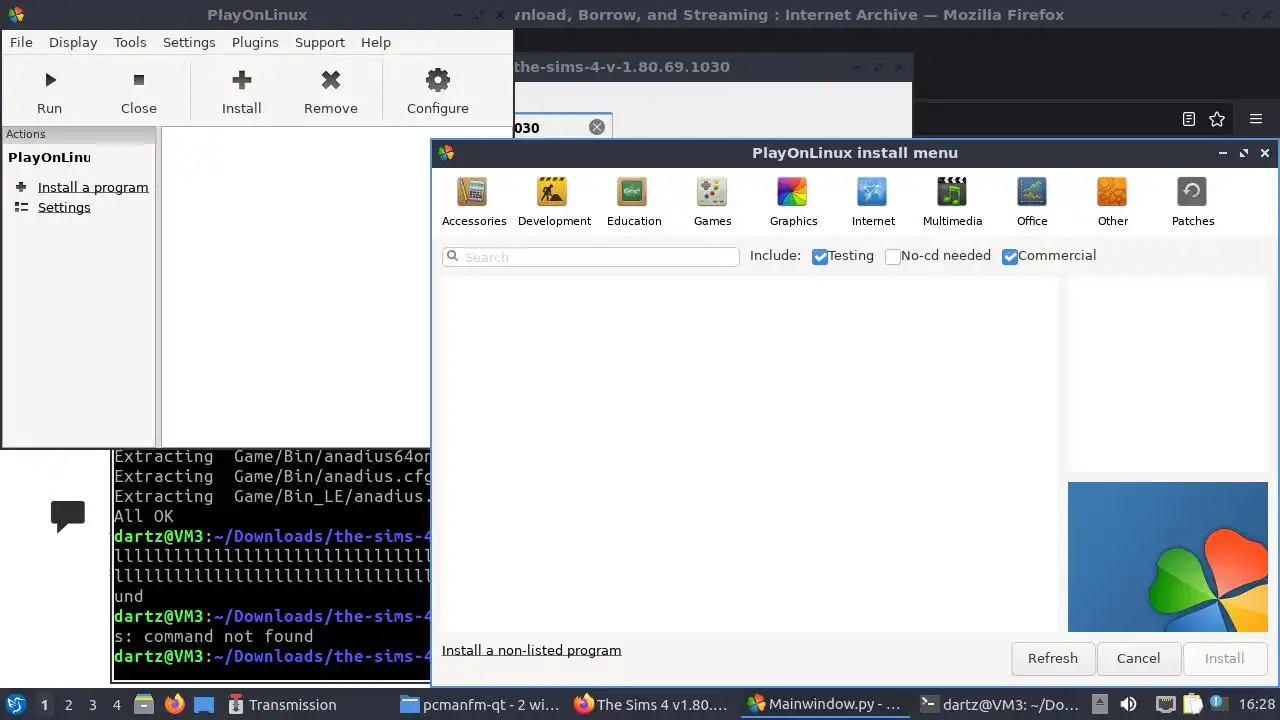Click the Remove toolbar button
The height and width of the screenshot is (720, 1280).
(331, 92)
